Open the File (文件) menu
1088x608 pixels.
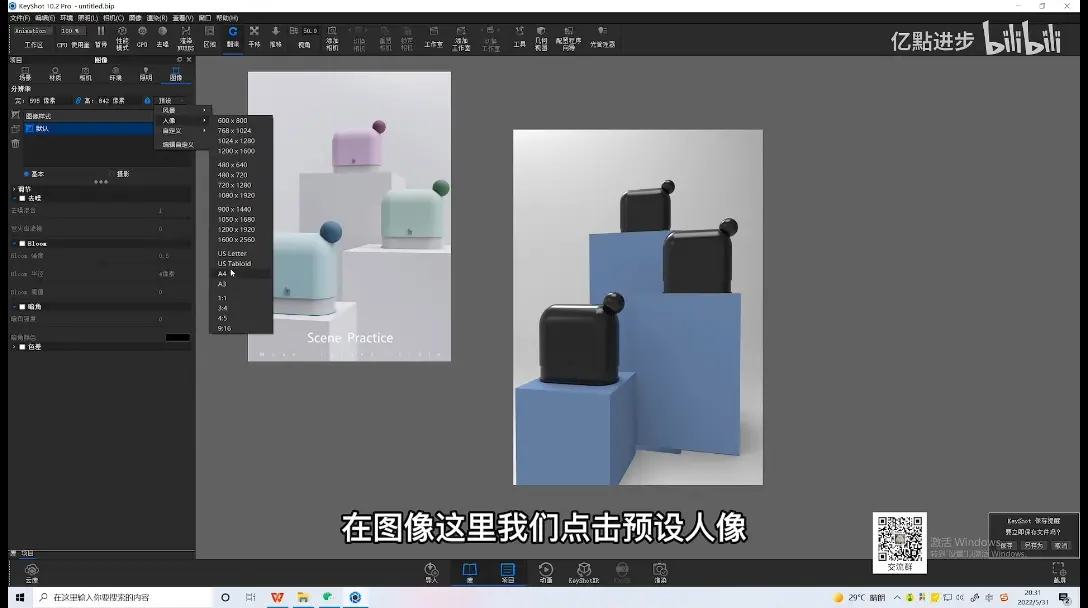(x=19, y=18)
